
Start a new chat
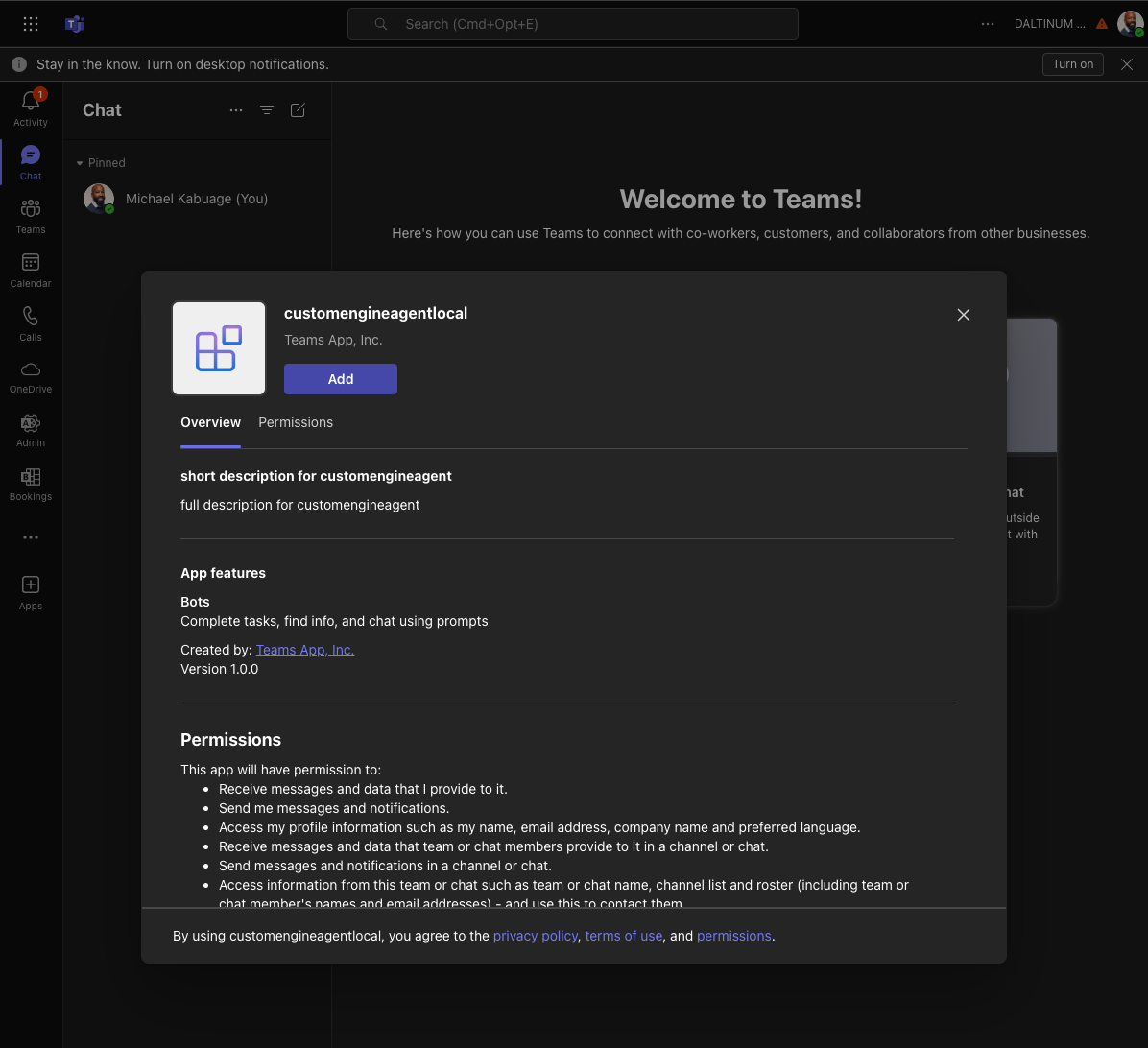pos(298,110)
